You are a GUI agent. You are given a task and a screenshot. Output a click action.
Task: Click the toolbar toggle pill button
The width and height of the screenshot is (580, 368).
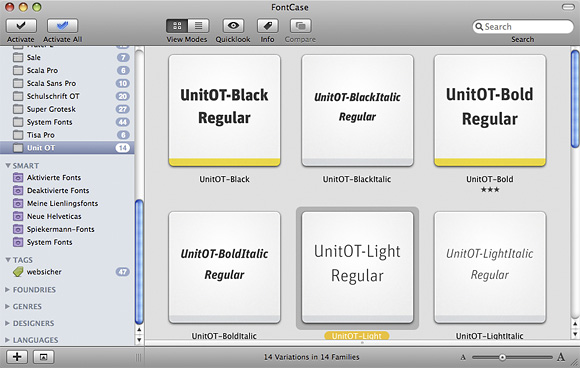568,7
